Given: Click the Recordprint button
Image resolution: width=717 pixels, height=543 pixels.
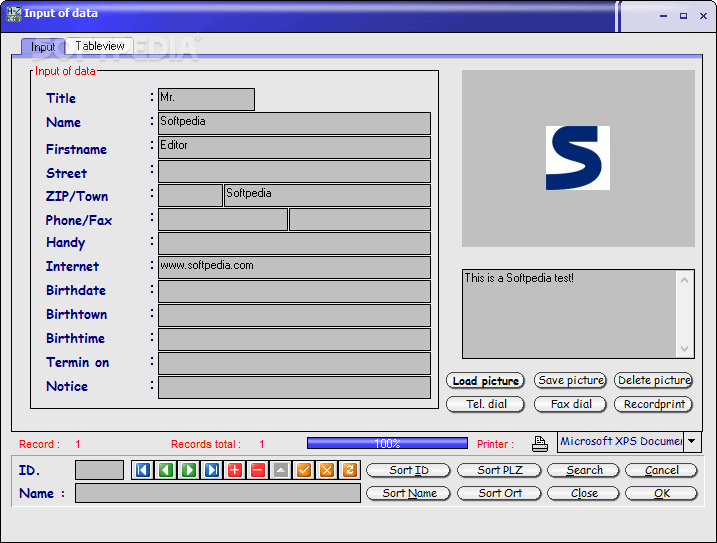Looking at the screenshot, I should 653,404.
